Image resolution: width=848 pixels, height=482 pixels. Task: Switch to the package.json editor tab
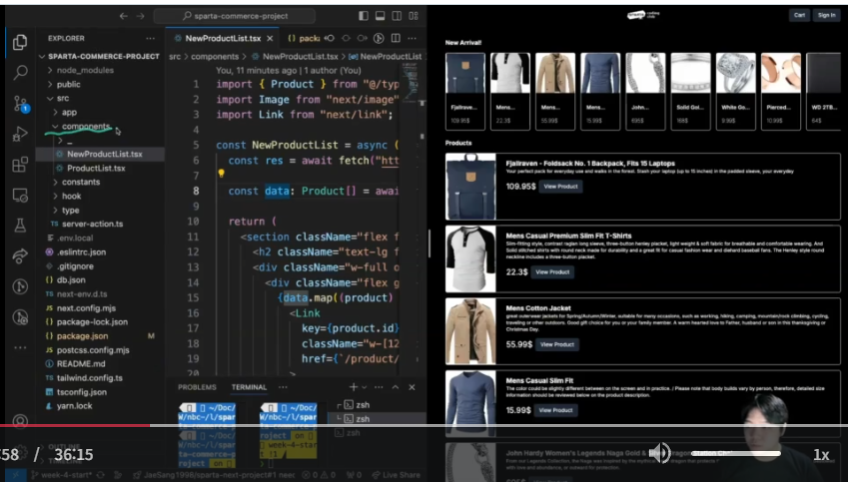(x=304, y=38)
